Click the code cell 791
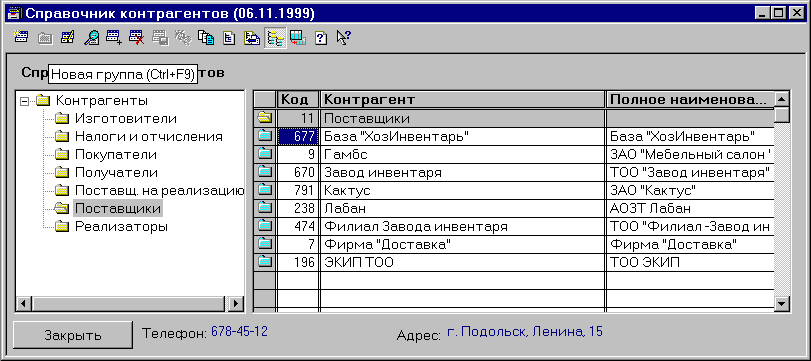The height and width of the screenshot is (361, 811). pyautogui.click(x=298, y=190)
